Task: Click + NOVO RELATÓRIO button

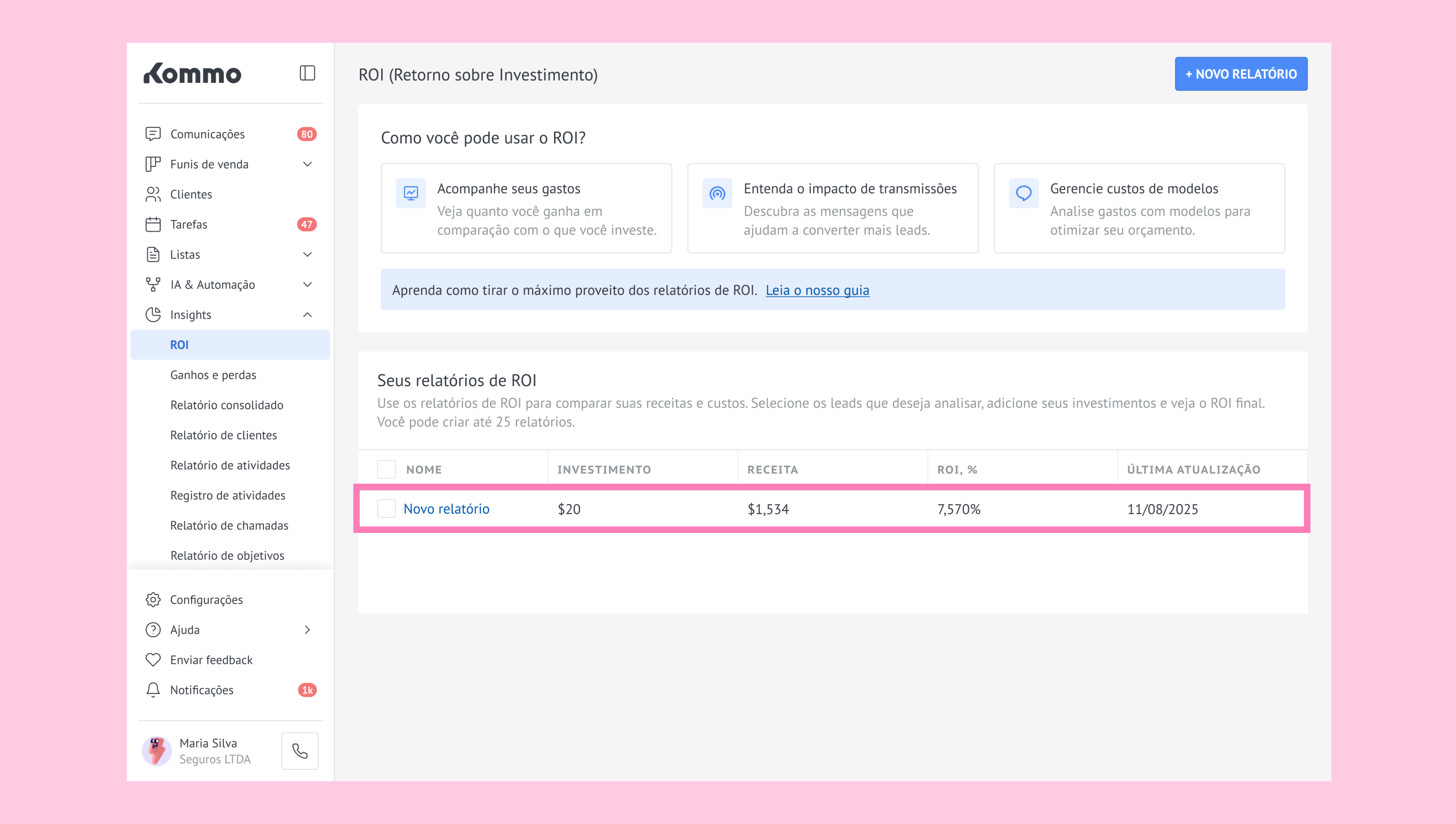Action: pyautogui.click(x=1240, y=74)
